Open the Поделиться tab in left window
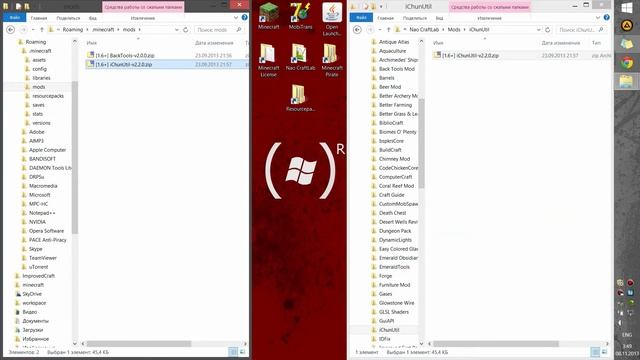This screenshot has height=360, width=640. 68,18
